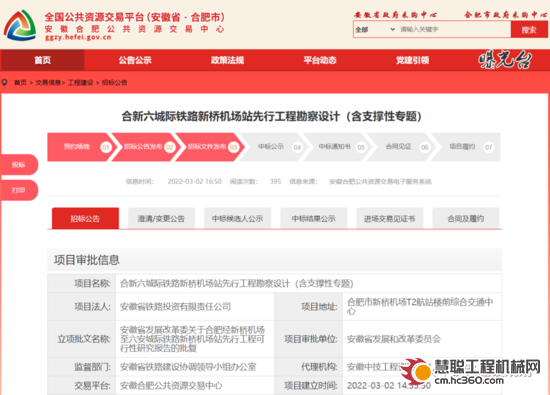550x395 pixels.
Task: Click 安徽合肥公共资源交易中心 table cell
Action: [x=195, y=386]
